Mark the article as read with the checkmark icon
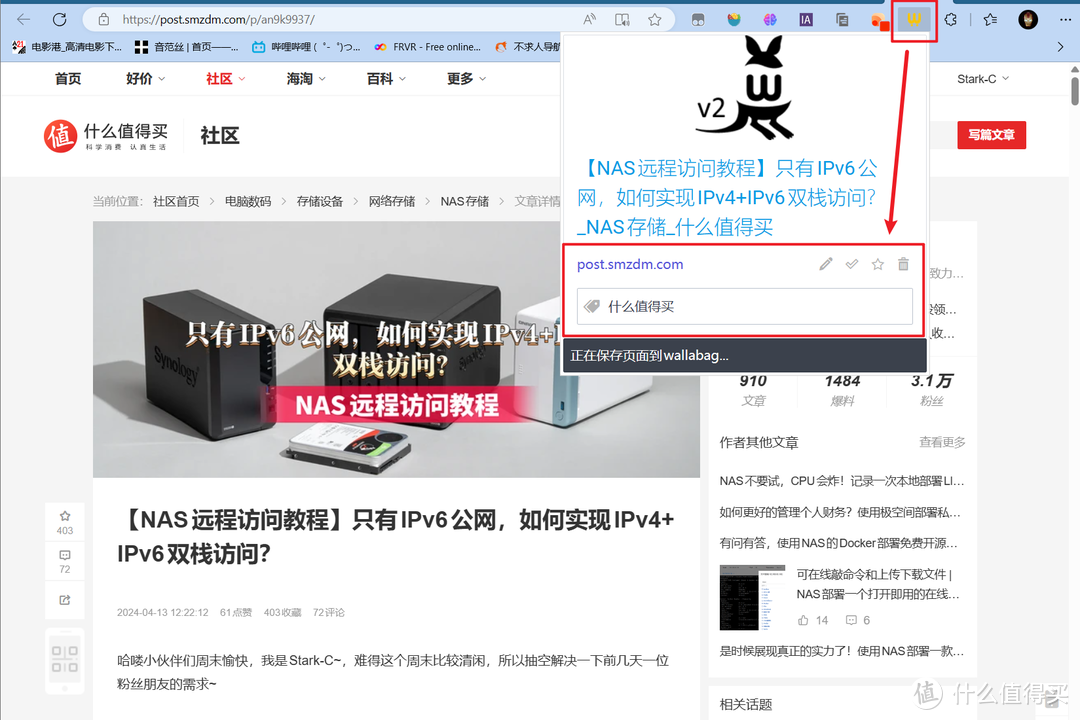Image resolution: width=1080 pixels, height=720 pixels. click(851, 263)
